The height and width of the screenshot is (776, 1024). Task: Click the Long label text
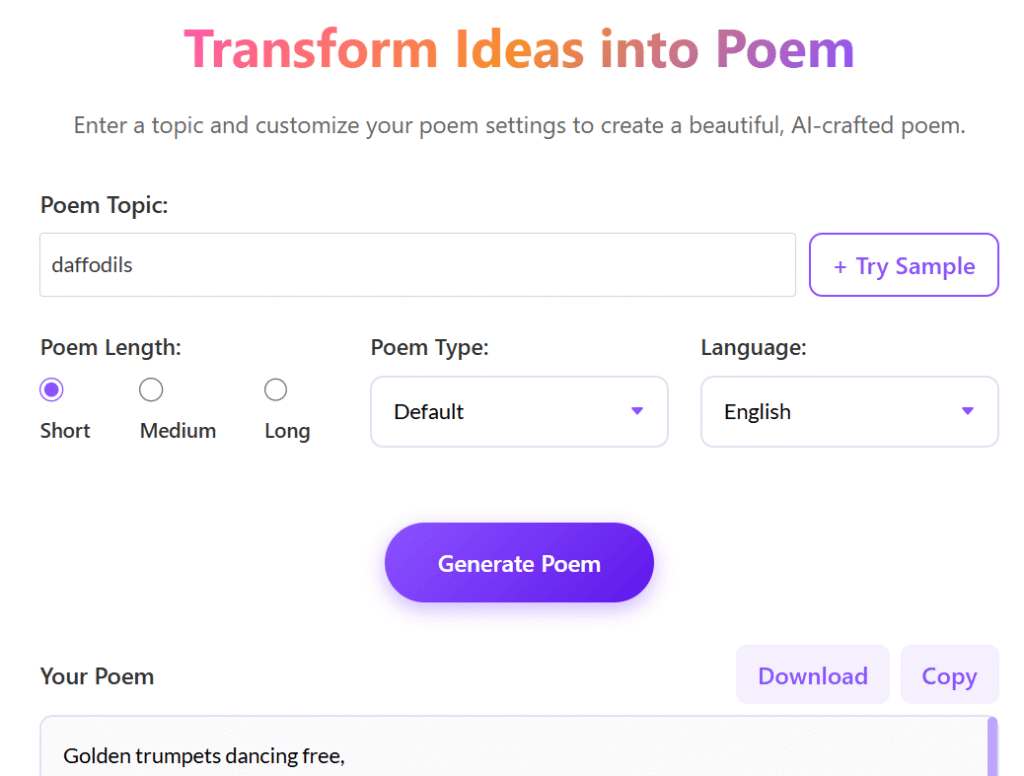pyautogui.click(x=287, y=431)
